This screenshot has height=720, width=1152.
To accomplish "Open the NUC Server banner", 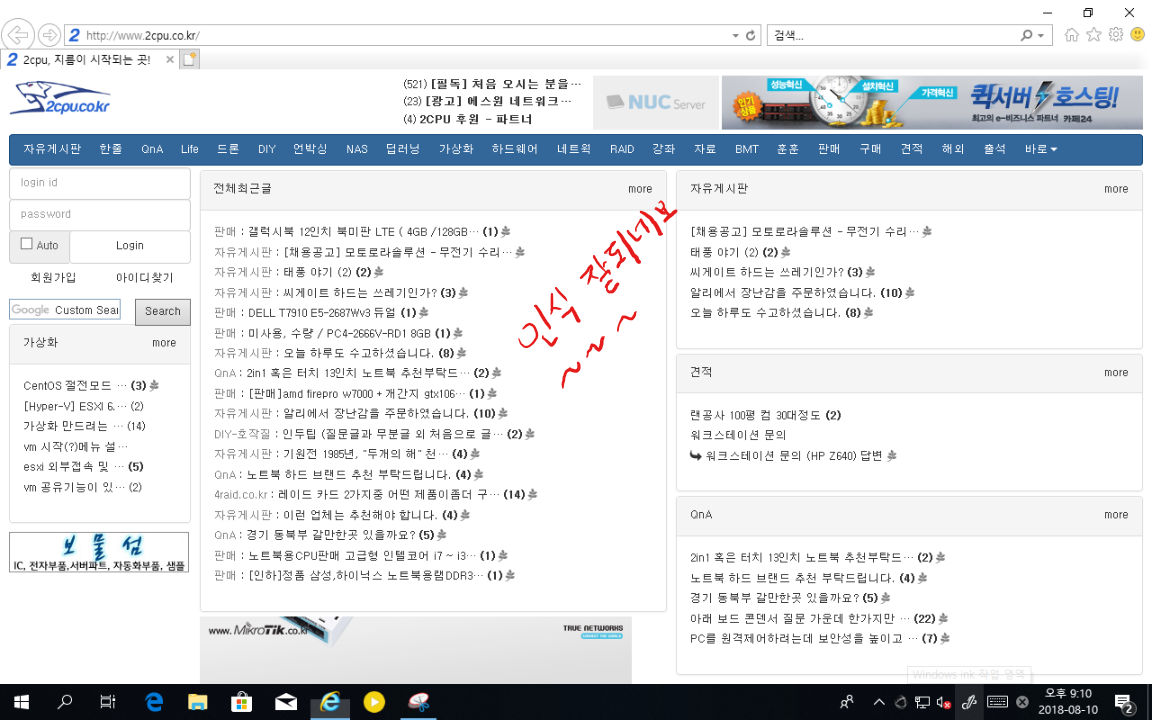I will coord(655,102).
